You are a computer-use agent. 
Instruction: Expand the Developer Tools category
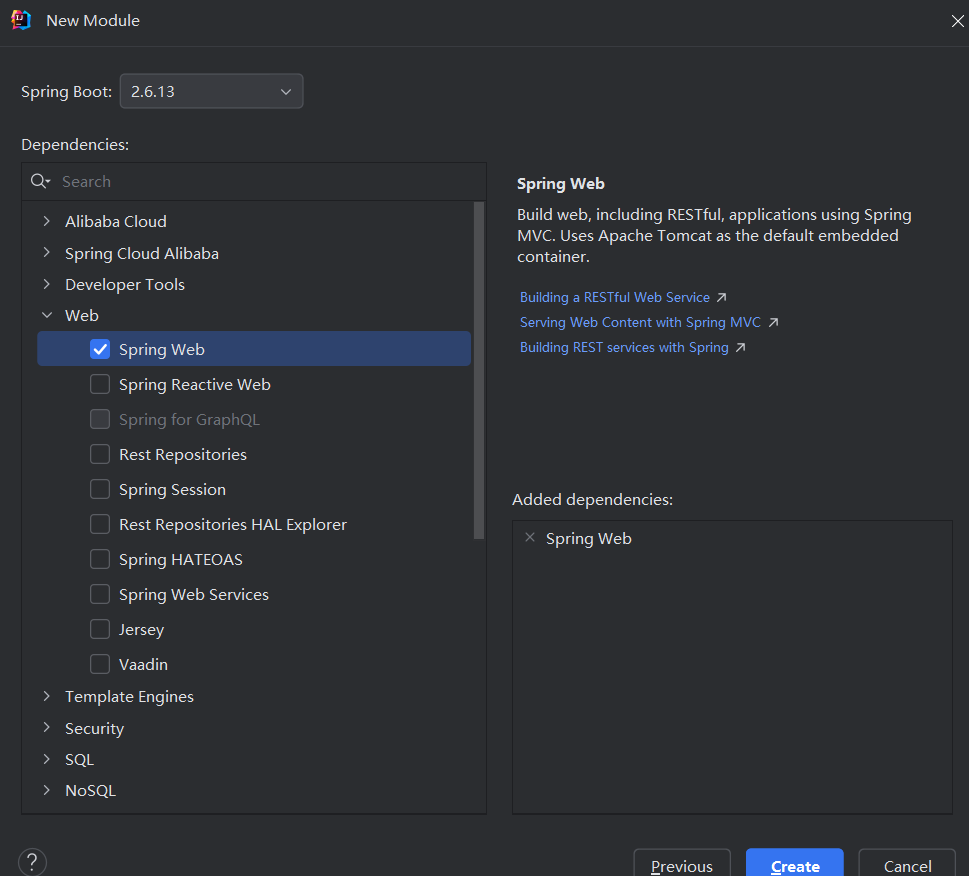(47, 284)
